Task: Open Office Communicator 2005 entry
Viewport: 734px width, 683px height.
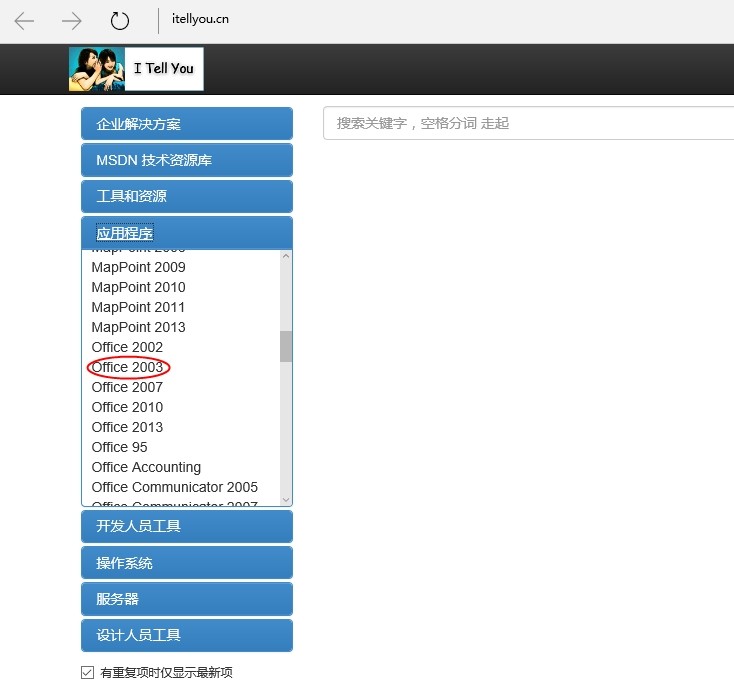Action: 175,487
